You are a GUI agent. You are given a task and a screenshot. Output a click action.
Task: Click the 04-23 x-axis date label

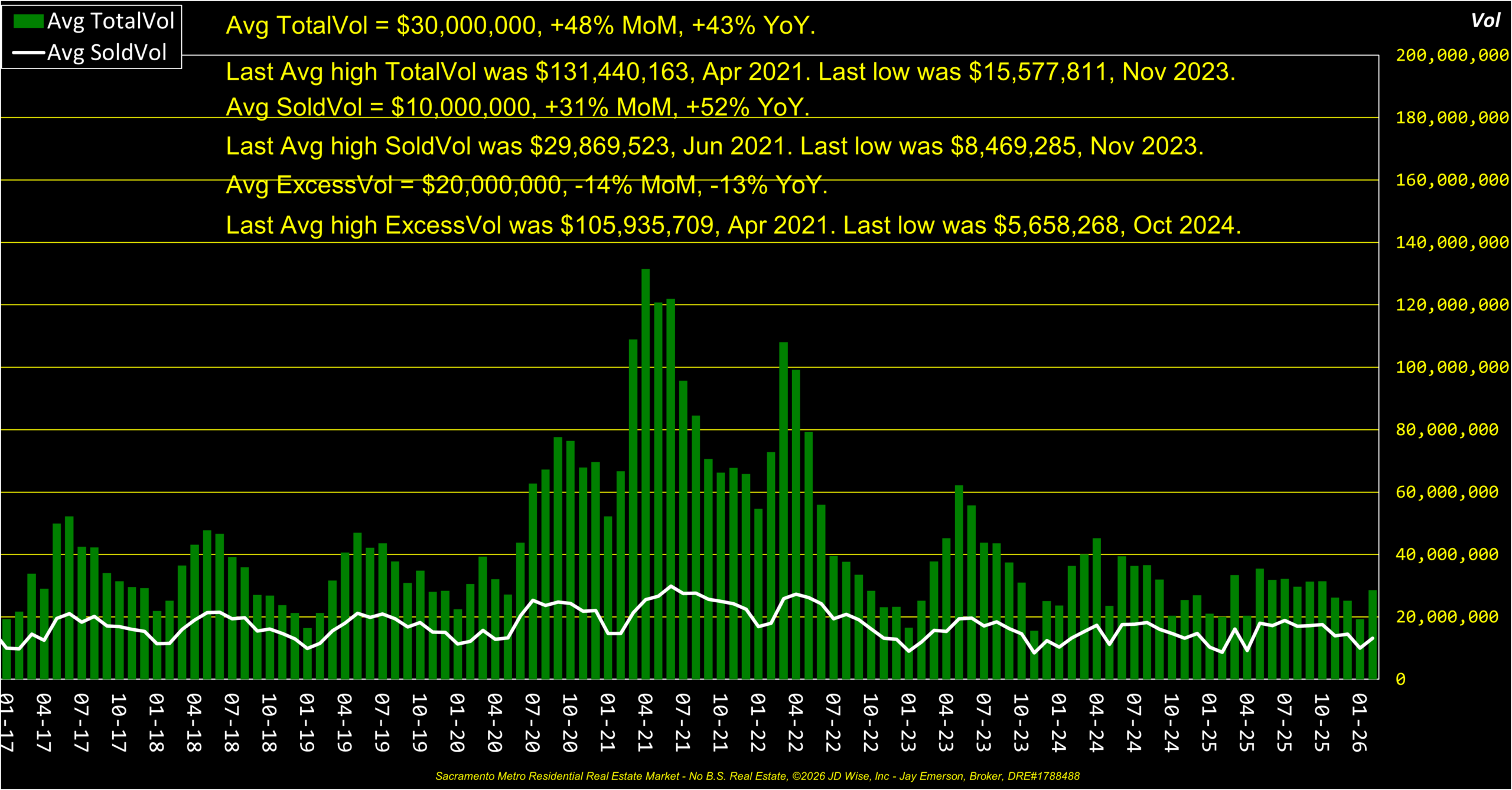point(946,722)
